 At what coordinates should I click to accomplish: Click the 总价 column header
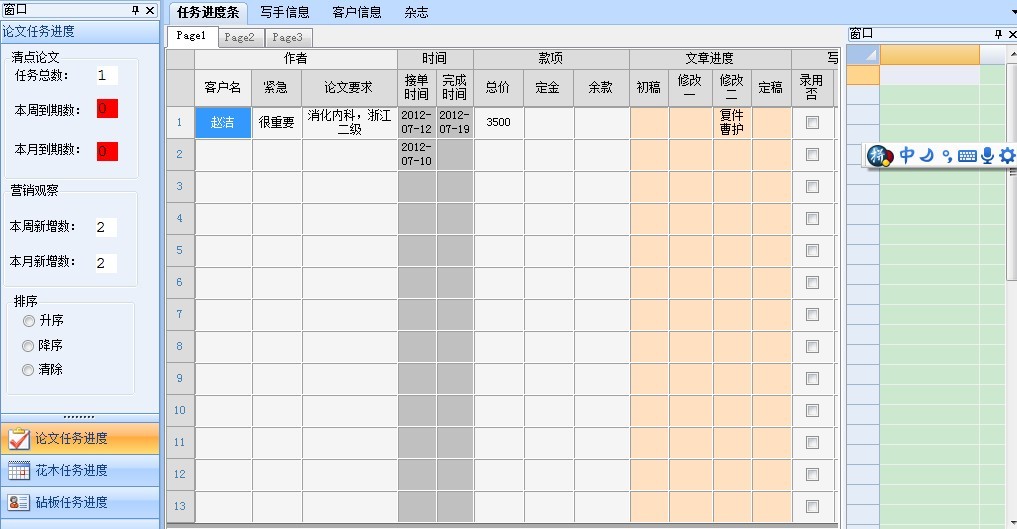tap(497, 88)
